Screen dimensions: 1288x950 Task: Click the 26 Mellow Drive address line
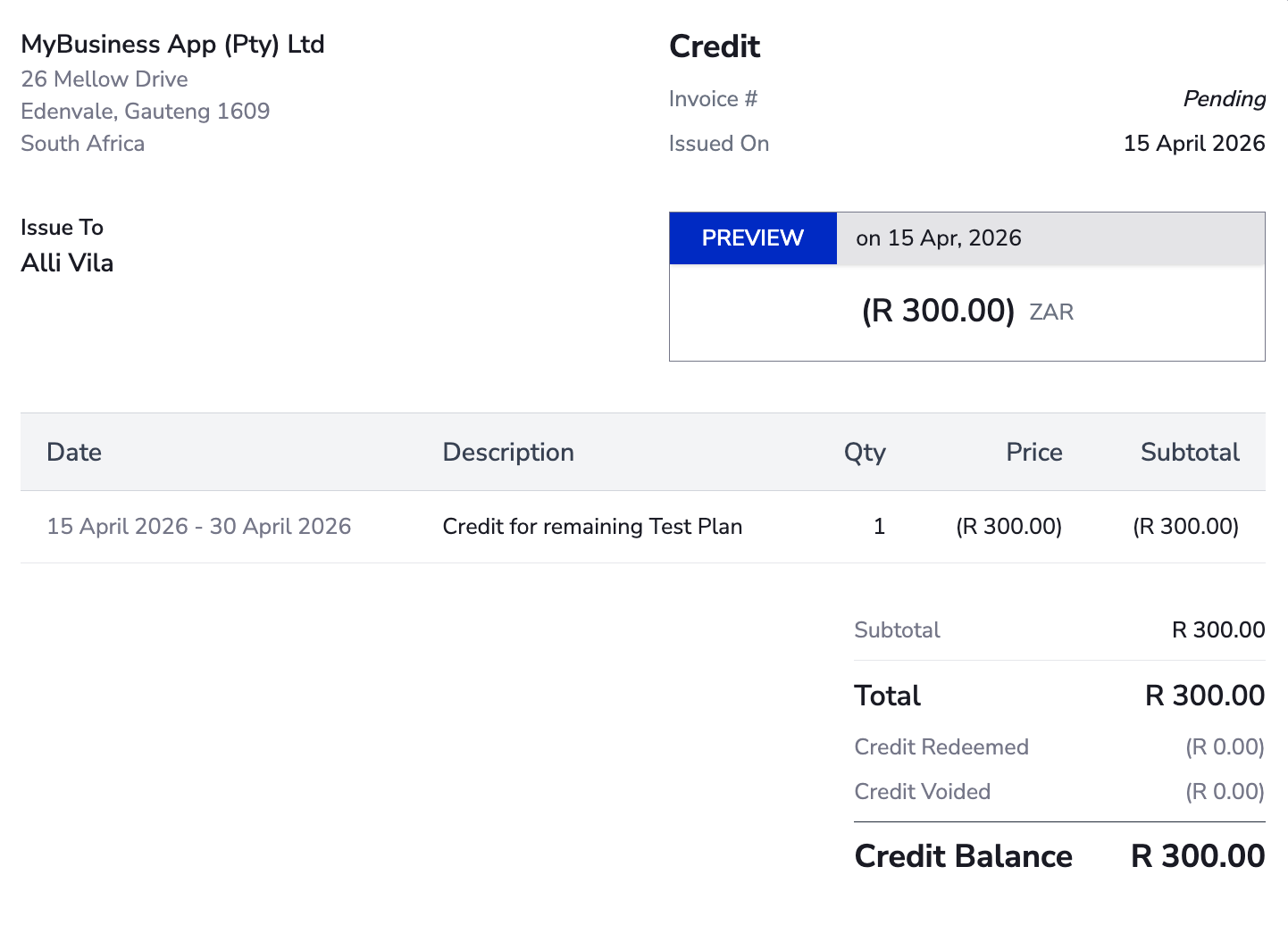[x=105, y=79]
